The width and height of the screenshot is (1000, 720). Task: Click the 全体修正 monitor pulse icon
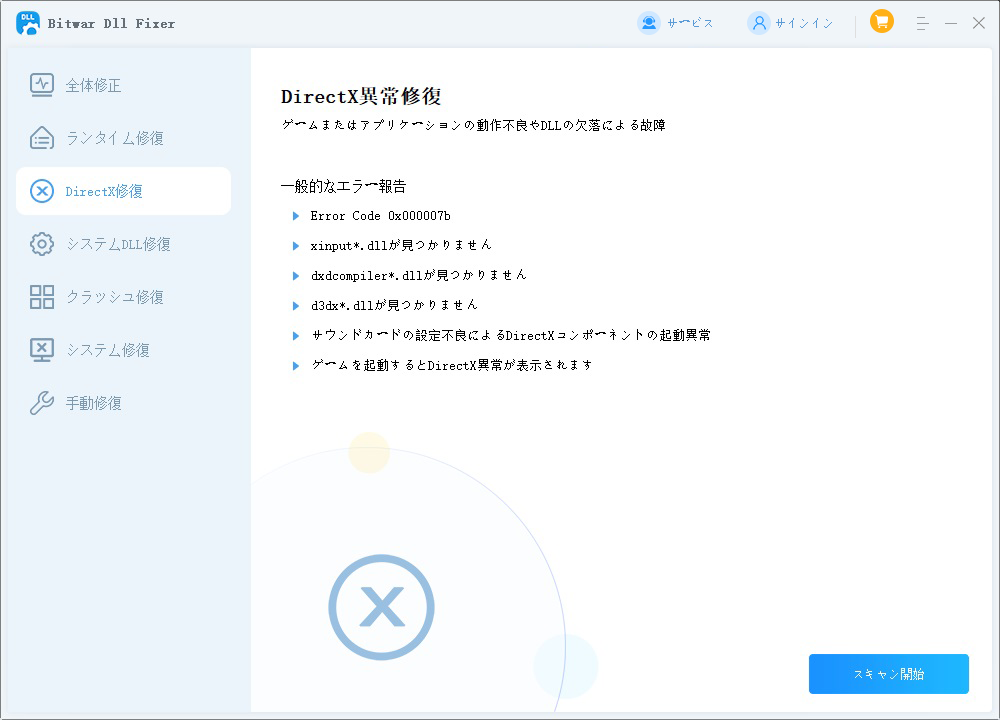[42, 85]
